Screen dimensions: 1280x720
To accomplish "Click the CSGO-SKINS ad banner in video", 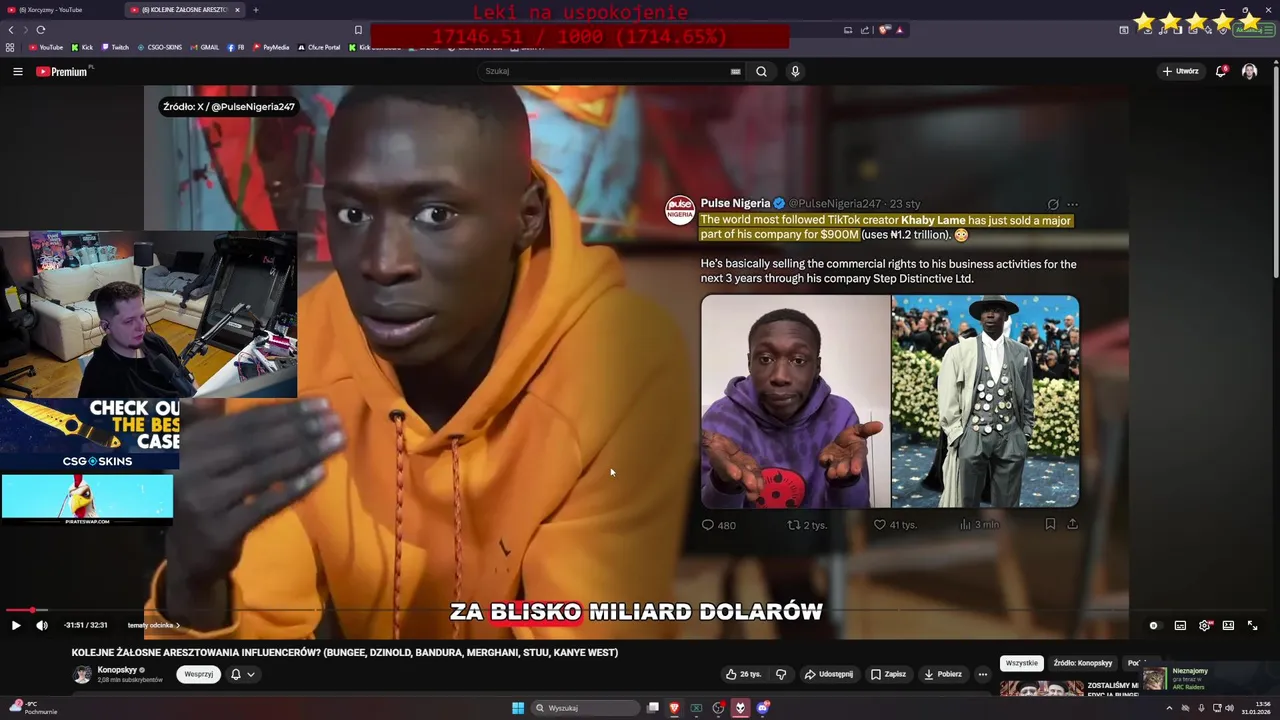I will (x=90, y=434).
